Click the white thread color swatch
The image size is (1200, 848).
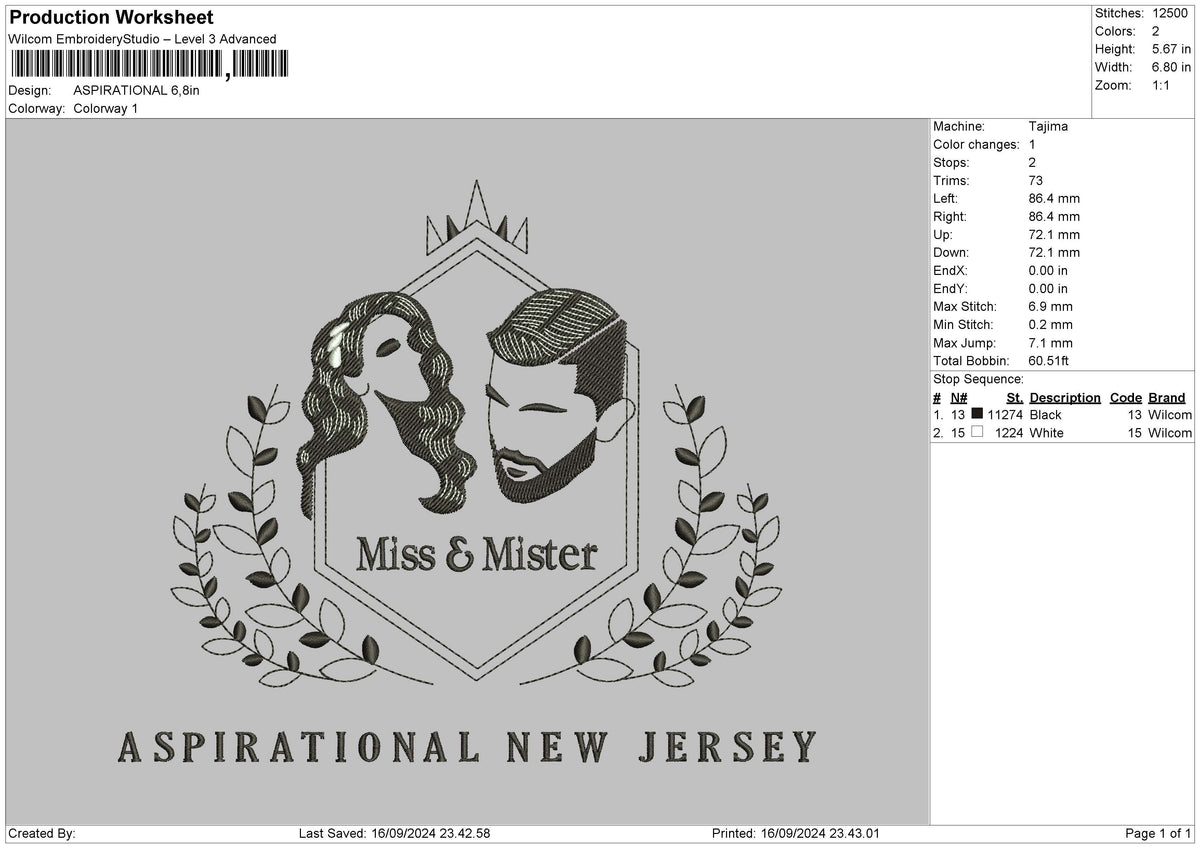coord(977,433)
